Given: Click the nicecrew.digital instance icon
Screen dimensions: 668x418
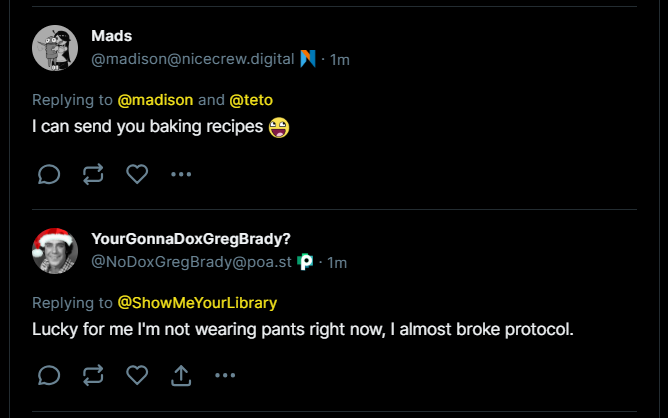Looking at the screenshot, I should [308, 60].
